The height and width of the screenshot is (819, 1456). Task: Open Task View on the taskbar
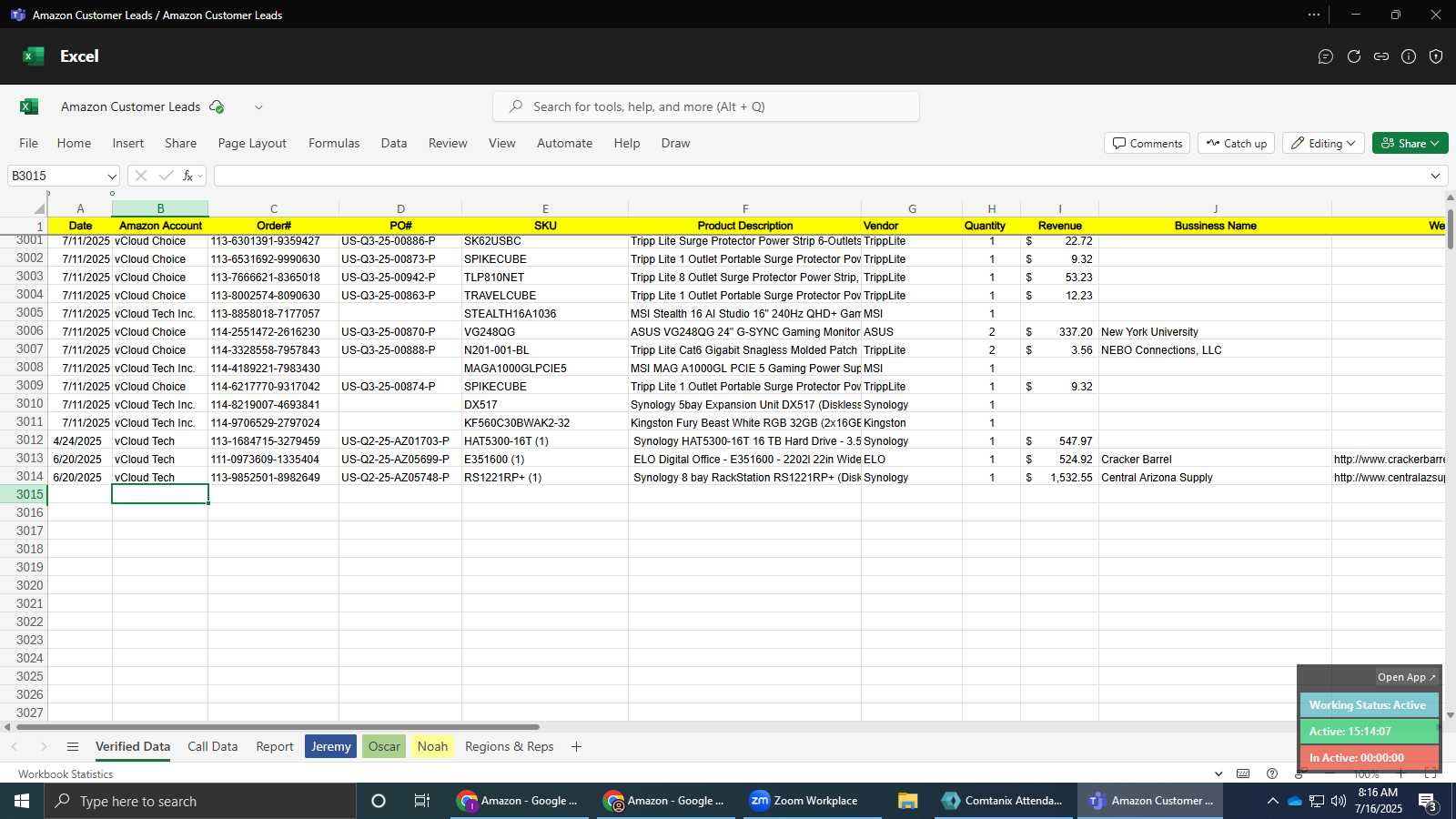422,801
